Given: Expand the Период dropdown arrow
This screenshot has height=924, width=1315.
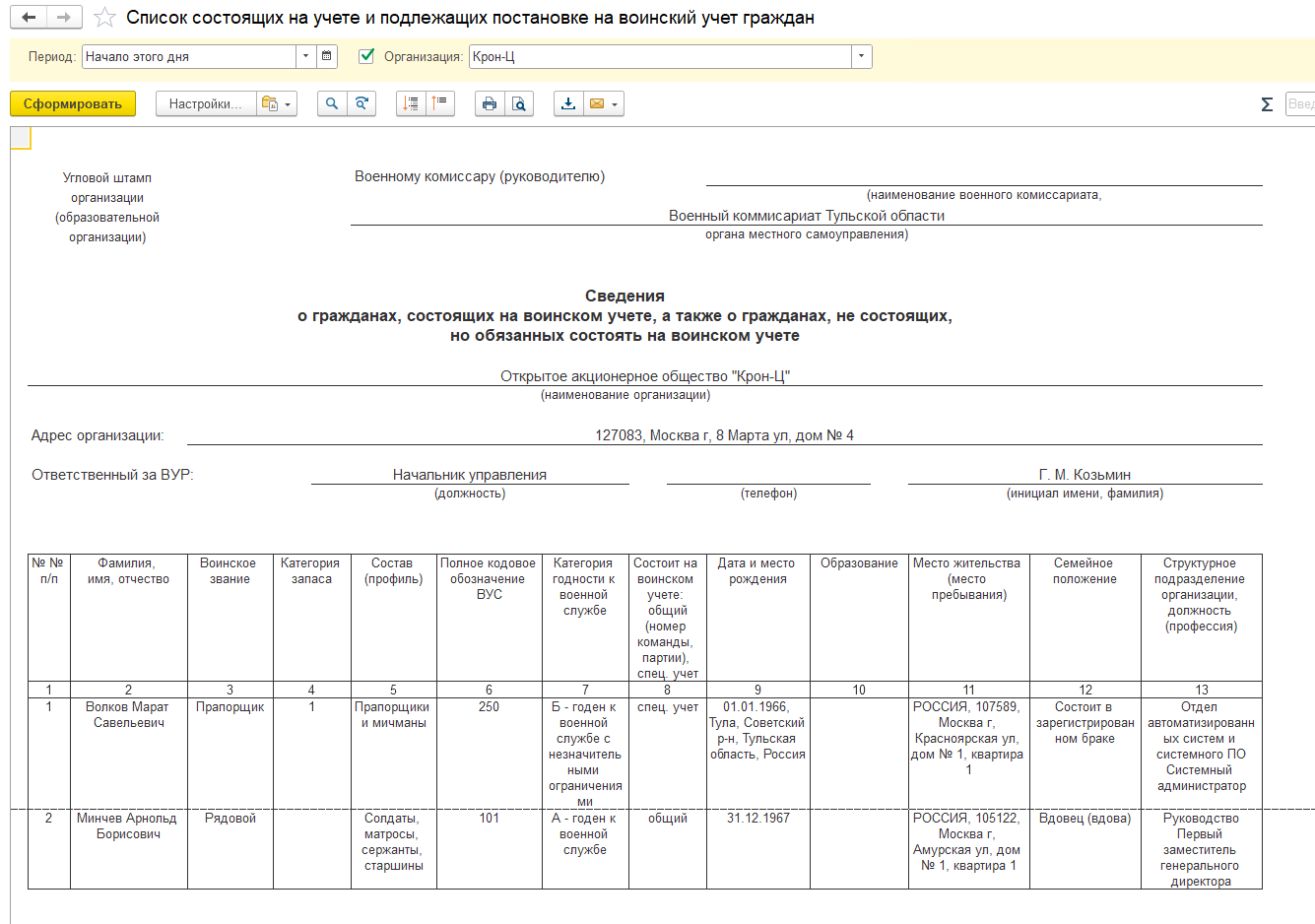Looking at the screenshot, I should point(305,56).
